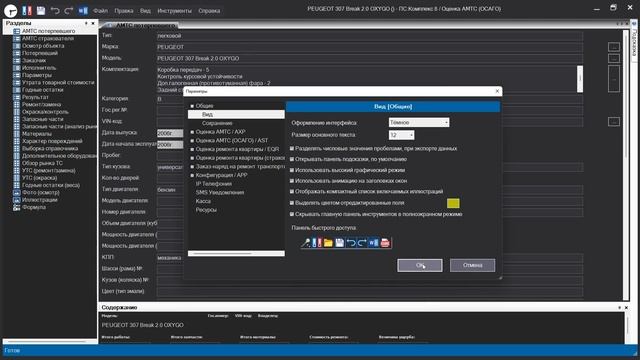Click the Комплектация list vertical scrollbar
This screenshot has height=360, width=640.
(x=580, y=79)
